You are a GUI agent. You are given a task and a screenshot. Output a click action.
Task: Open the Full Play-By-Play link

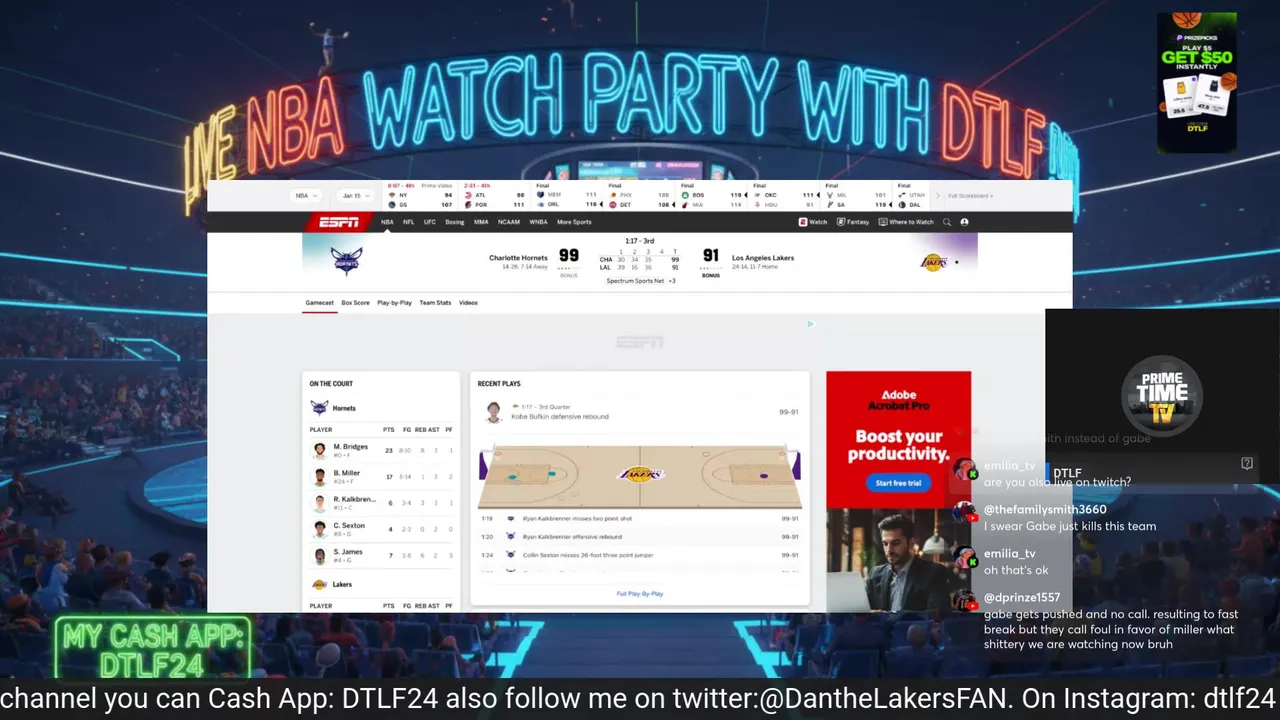coord(640,594)
